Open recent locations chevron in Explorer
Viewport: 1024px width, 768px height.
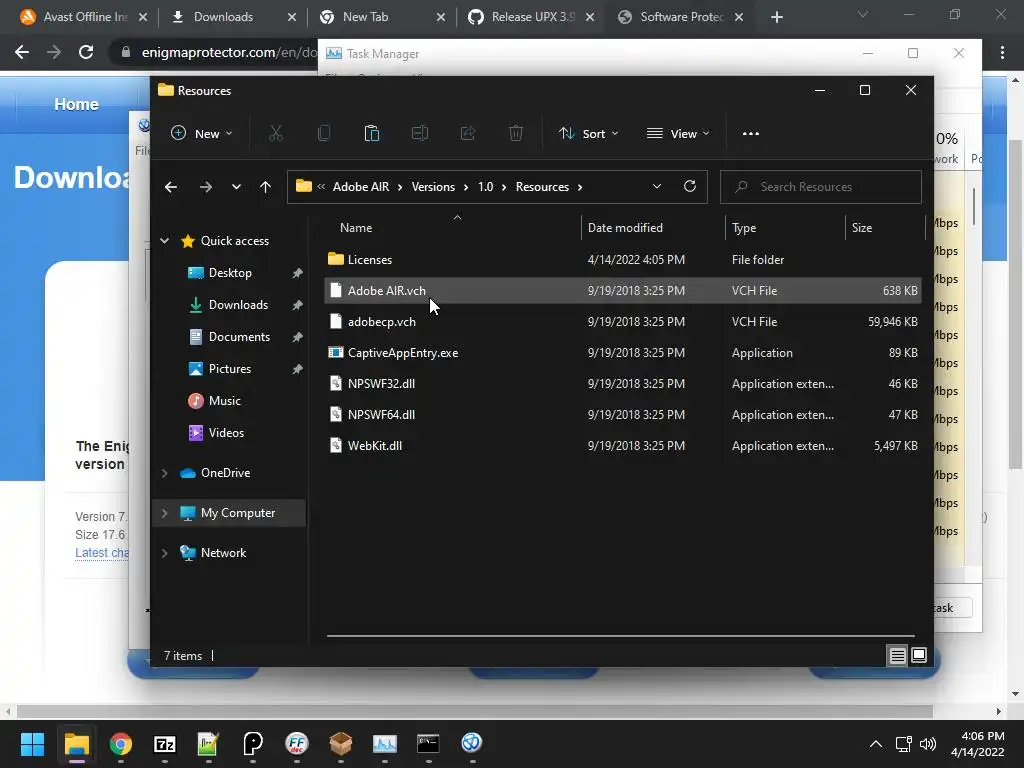[x=236, y=187]
